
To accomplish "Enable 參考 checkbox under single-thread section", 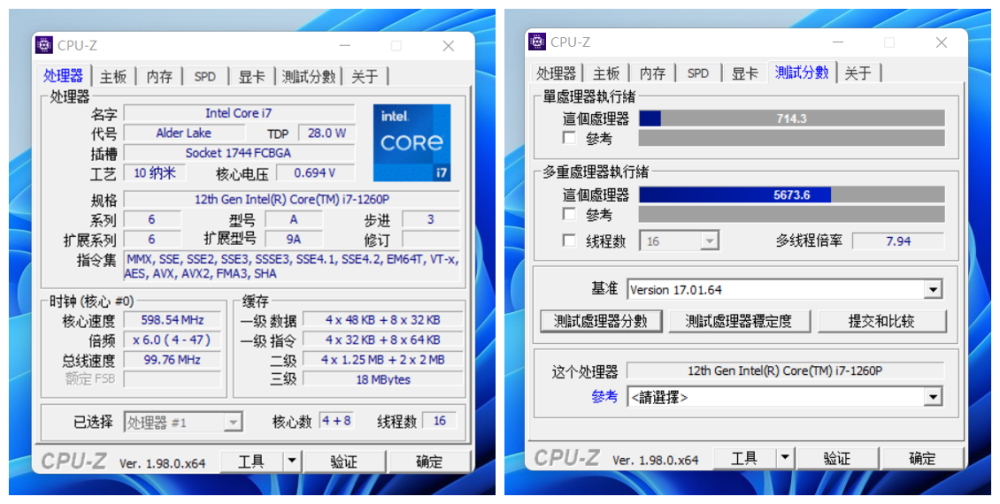I will [x=570, y=138].
